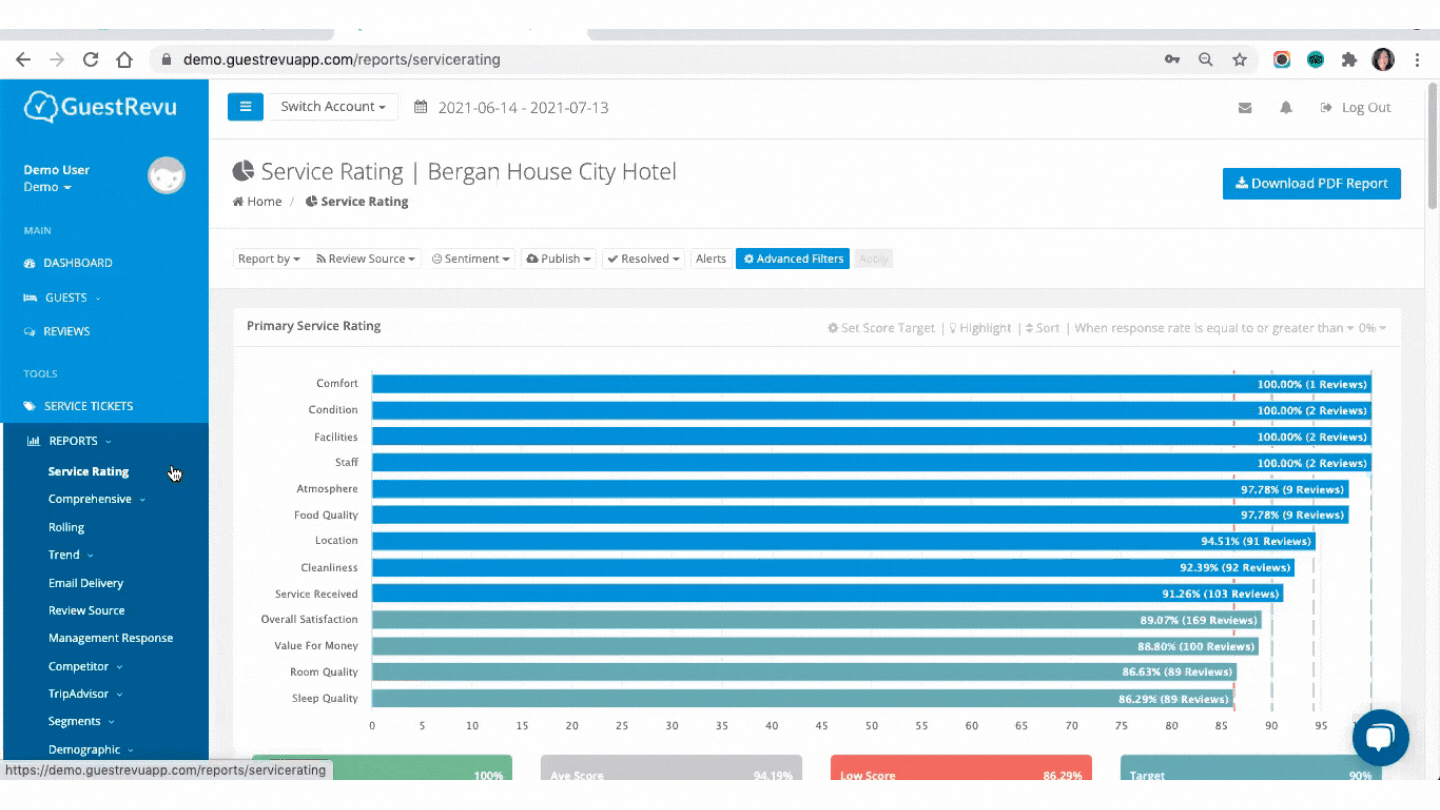
Task: Click the Comfort rating bar
Action: click(x=871, y=384)
